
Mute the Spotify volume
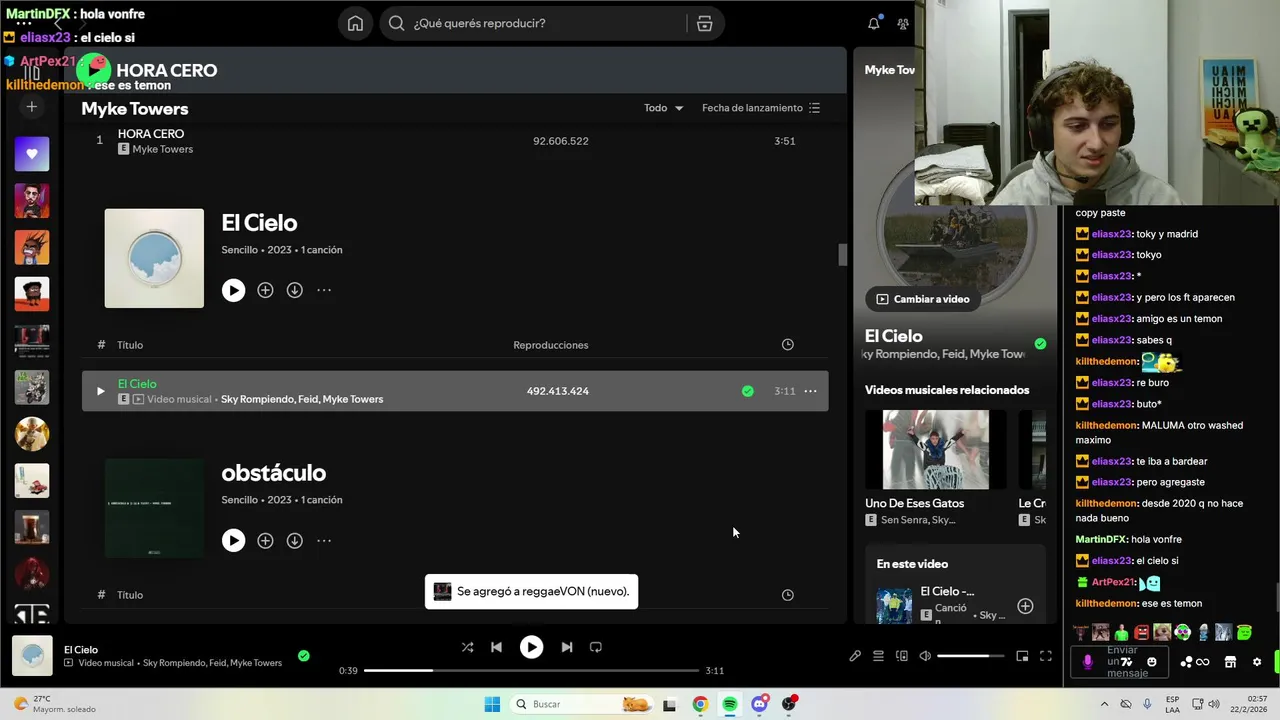click(x=925, y=656)
